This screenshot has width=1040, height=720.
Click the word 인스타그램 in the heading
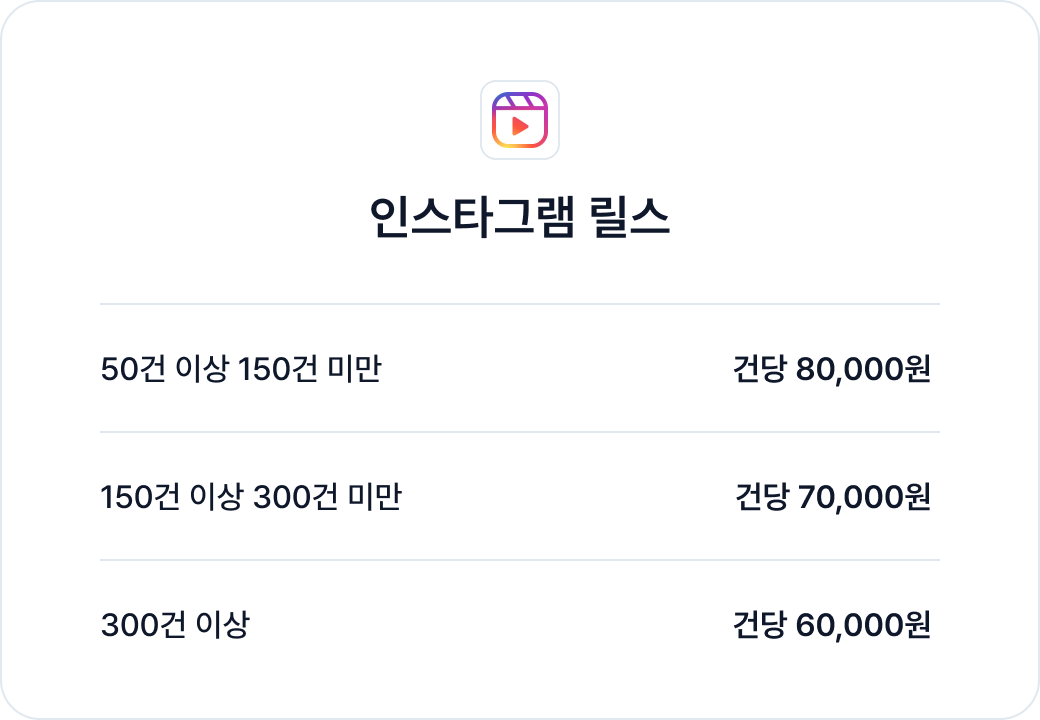[x=472, y=217]
